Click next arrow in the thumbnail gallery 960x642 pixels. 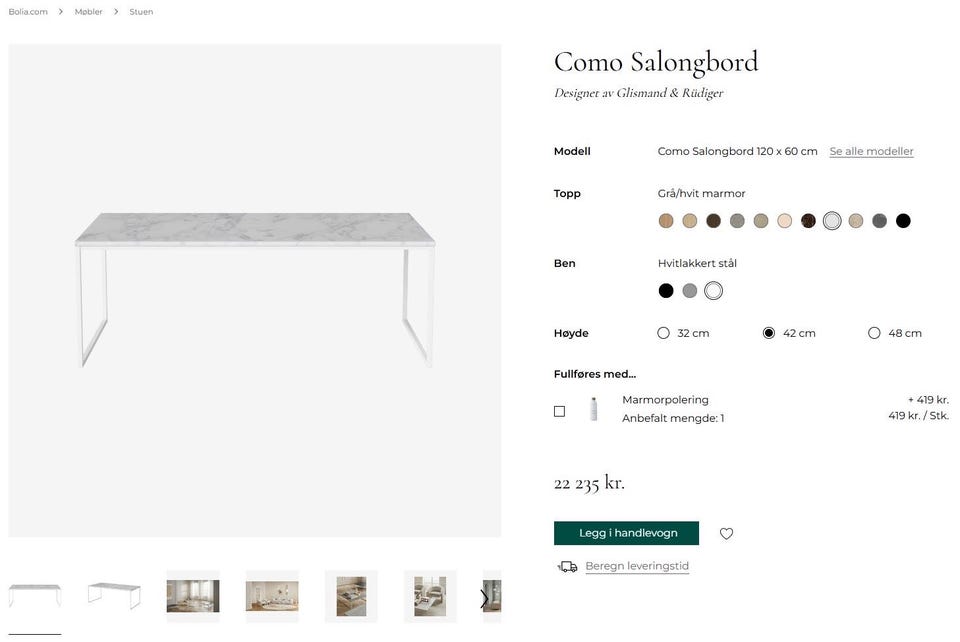coord(485,598)
